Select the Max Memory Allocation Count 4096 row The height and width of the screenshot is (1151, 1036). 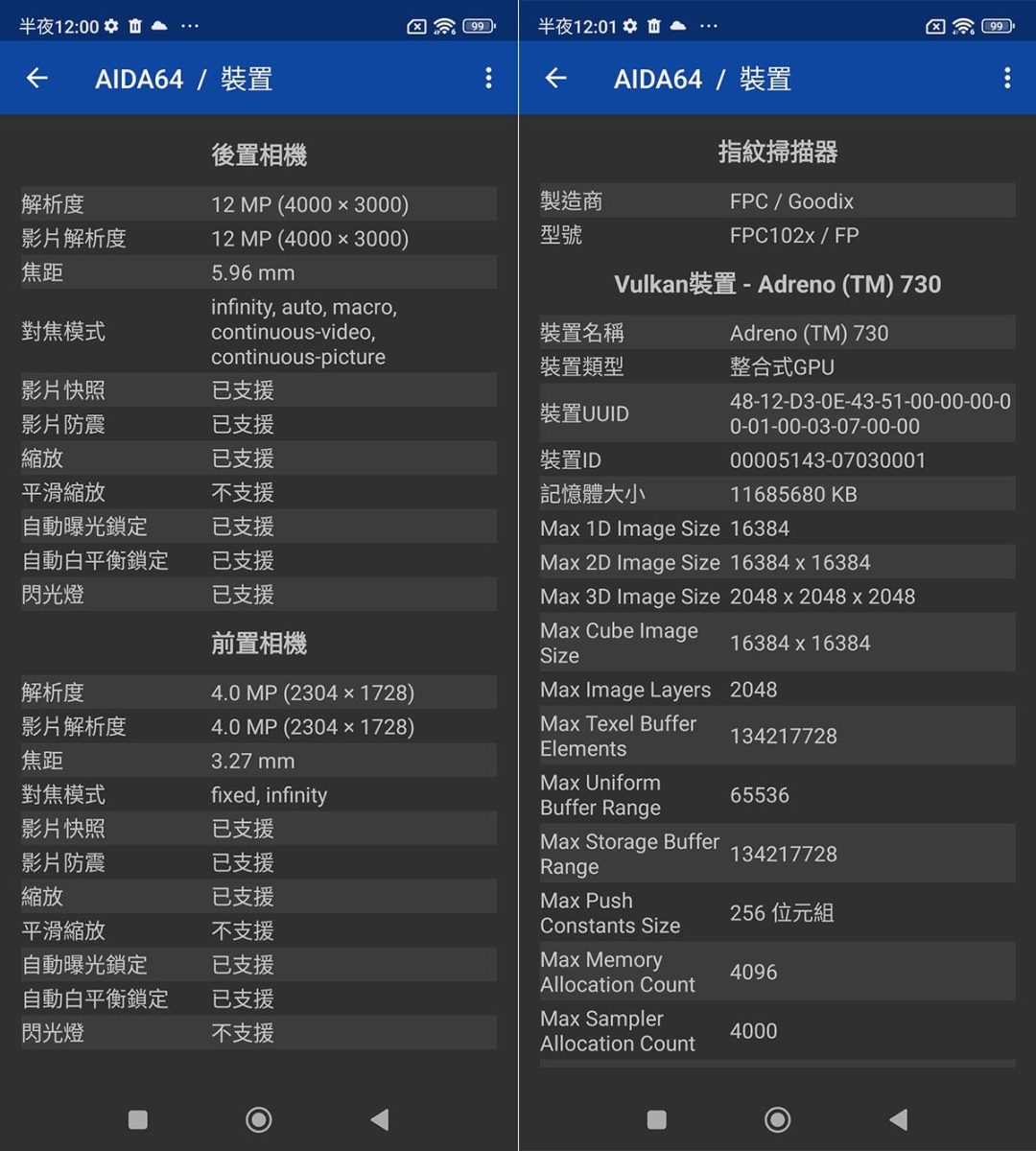coord(778,972)
